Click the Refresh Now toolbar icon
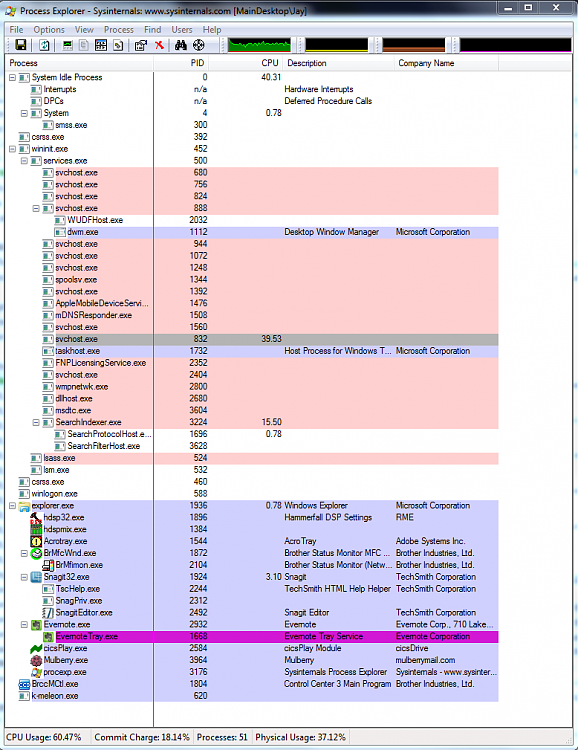Image resolution: width=578 pixels, height=750 pixels. click(44, 45)
